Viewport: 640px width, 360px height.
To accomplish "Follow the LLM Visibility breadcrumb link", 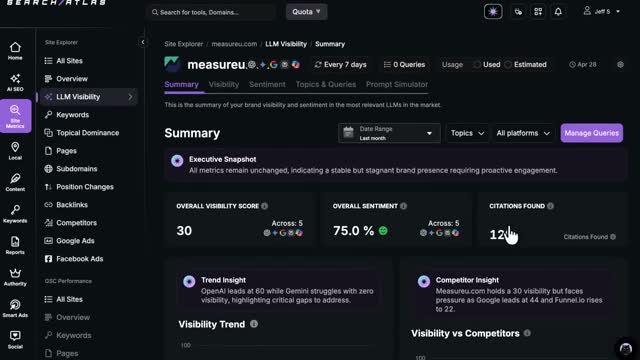I will pyautogui.click(x=286, y=44).
